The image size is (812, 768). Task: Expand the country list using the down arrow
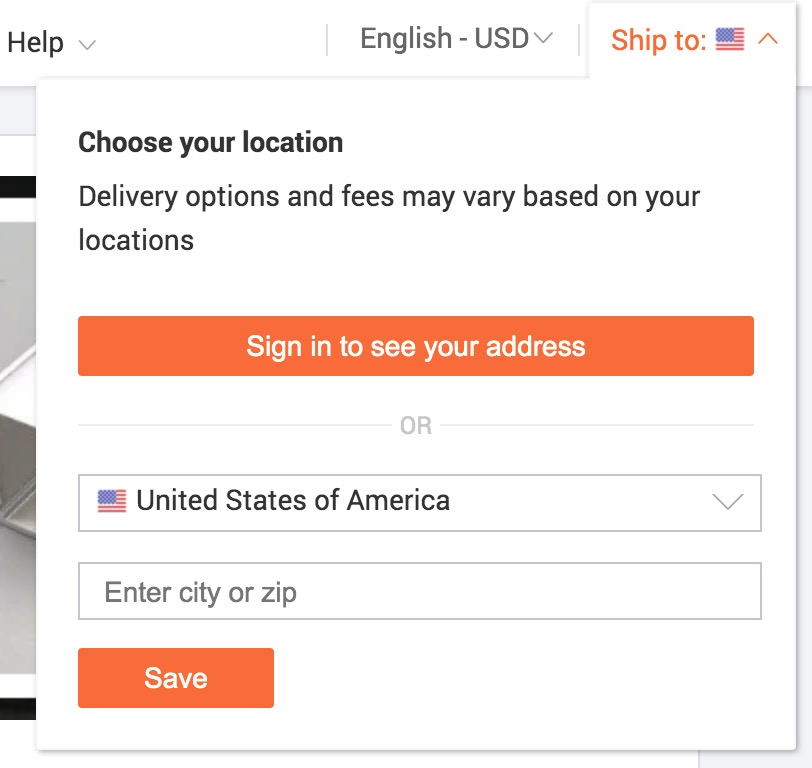tap(728, 502)
